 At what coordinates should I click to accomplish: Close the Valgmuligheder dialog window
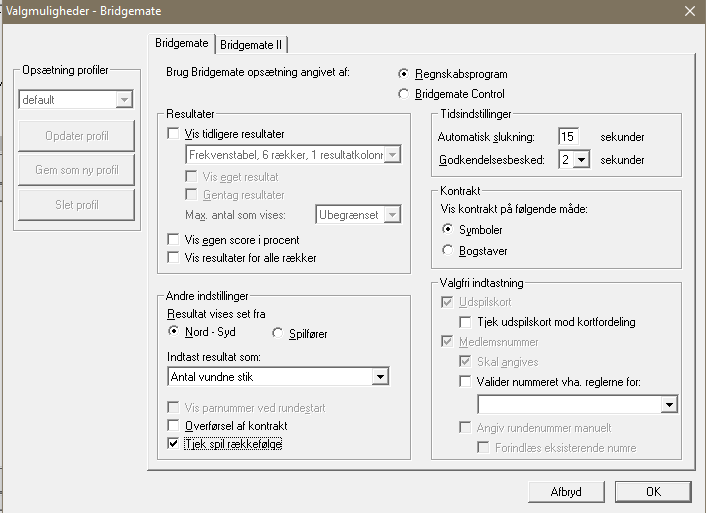click(689, 11)
